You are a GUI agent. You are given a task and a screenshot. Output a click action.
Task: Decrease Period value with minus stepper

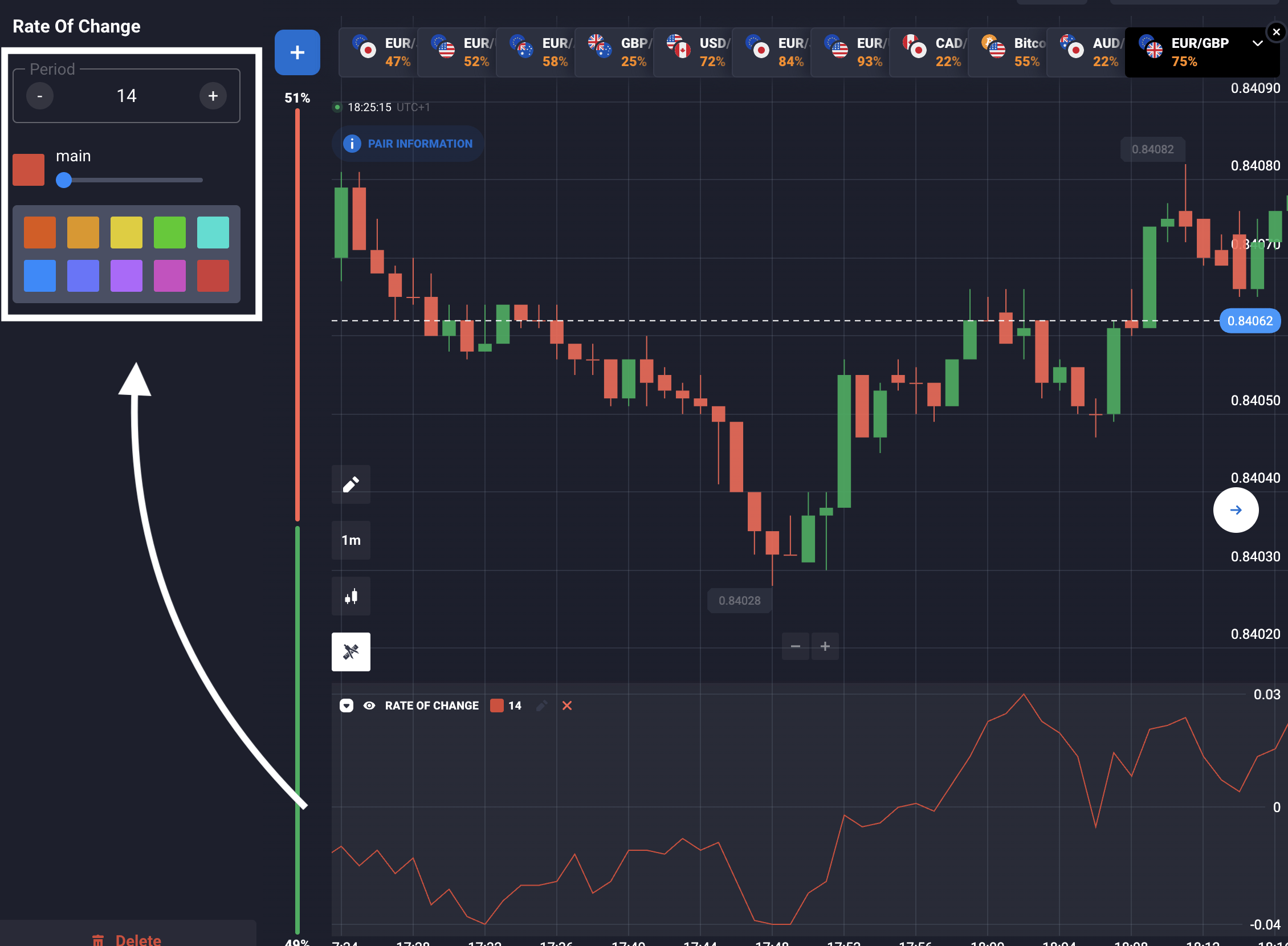(x=40, y=96)
